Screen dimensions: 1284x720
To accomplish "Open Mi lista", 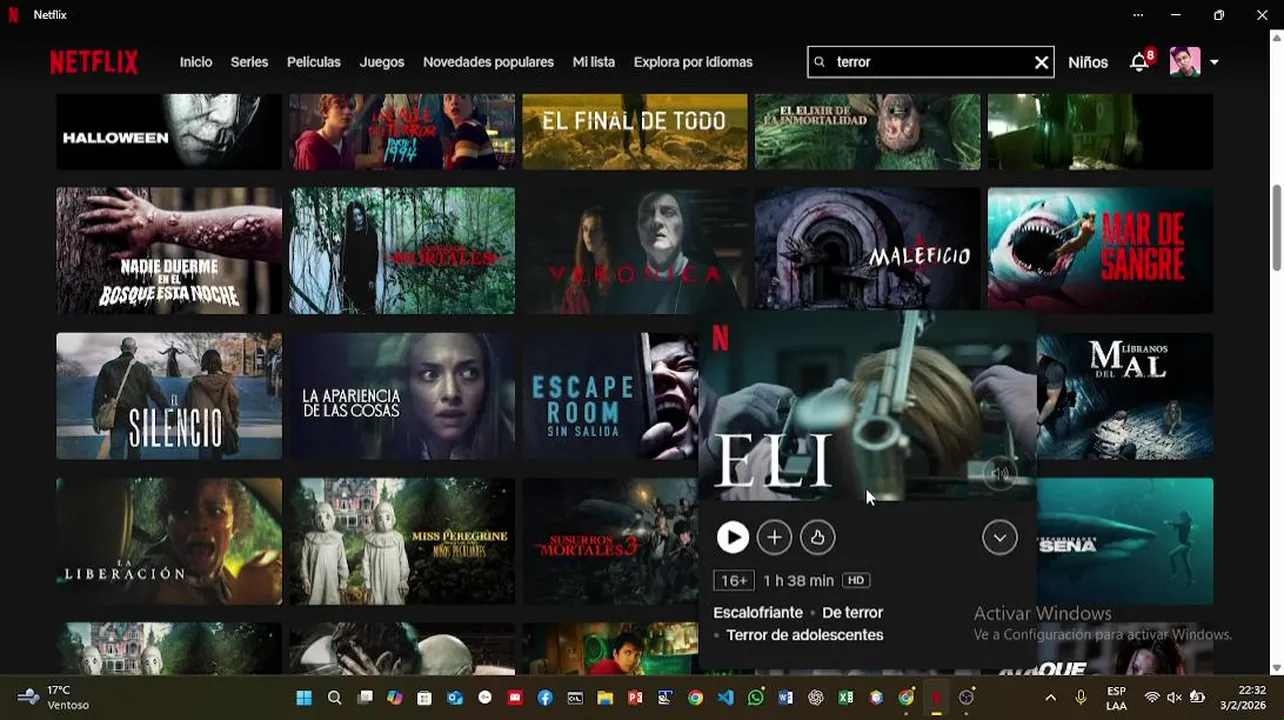I will click(x=594, y=62).
